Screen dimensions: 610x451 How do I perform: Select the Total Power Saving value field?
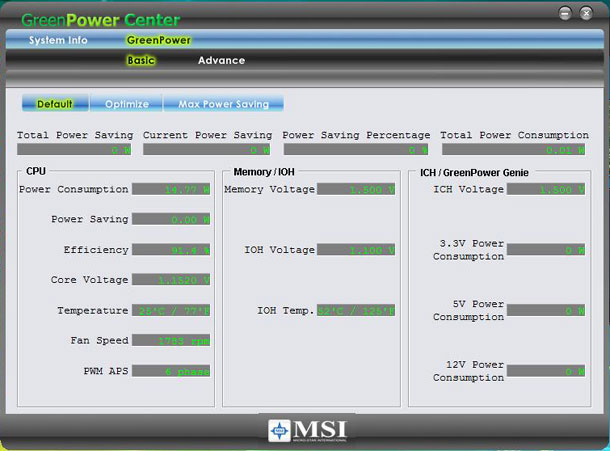(74, 149)
